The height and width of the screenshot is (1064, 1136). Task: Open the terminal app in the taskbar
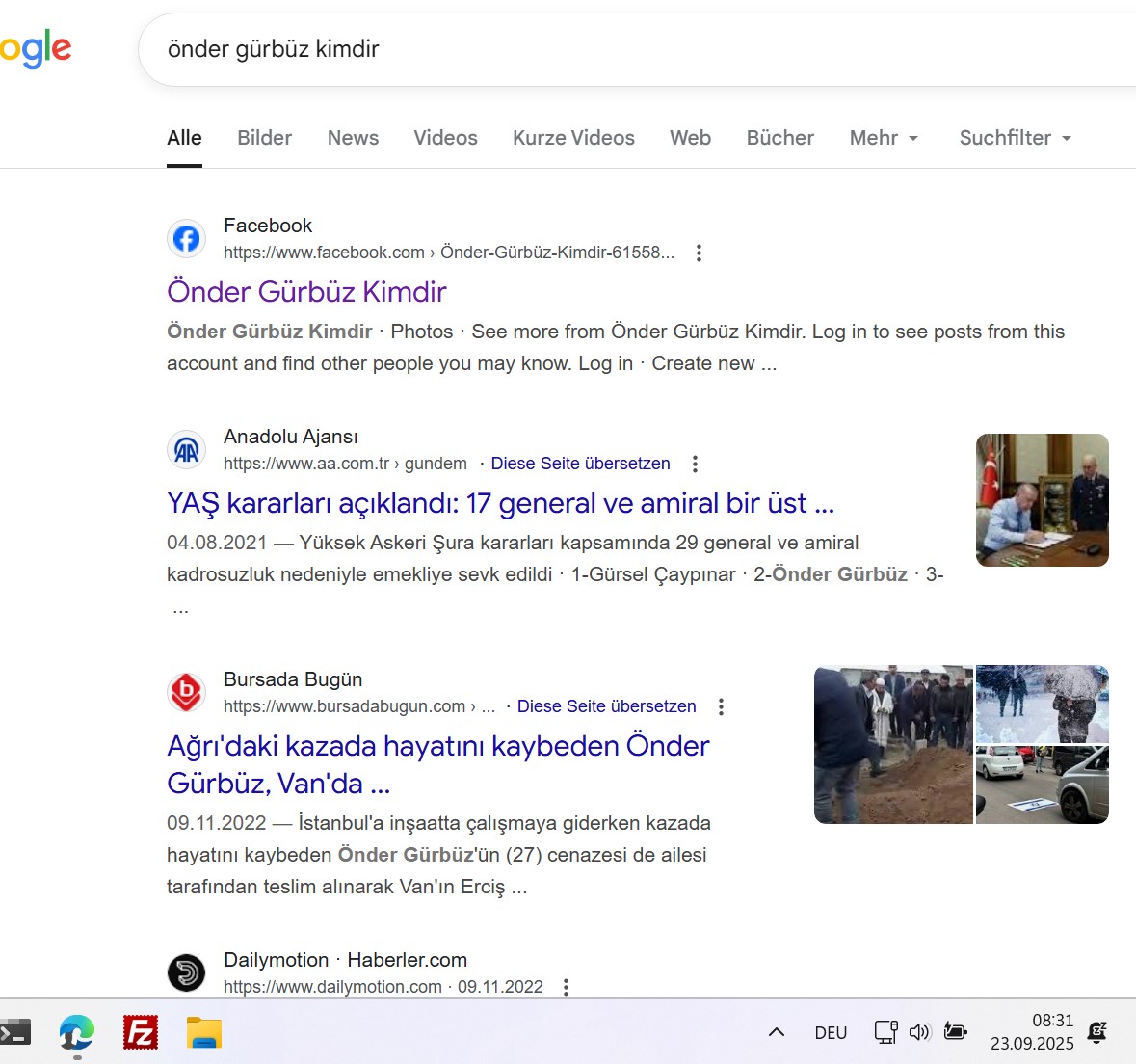[14, 1033]
